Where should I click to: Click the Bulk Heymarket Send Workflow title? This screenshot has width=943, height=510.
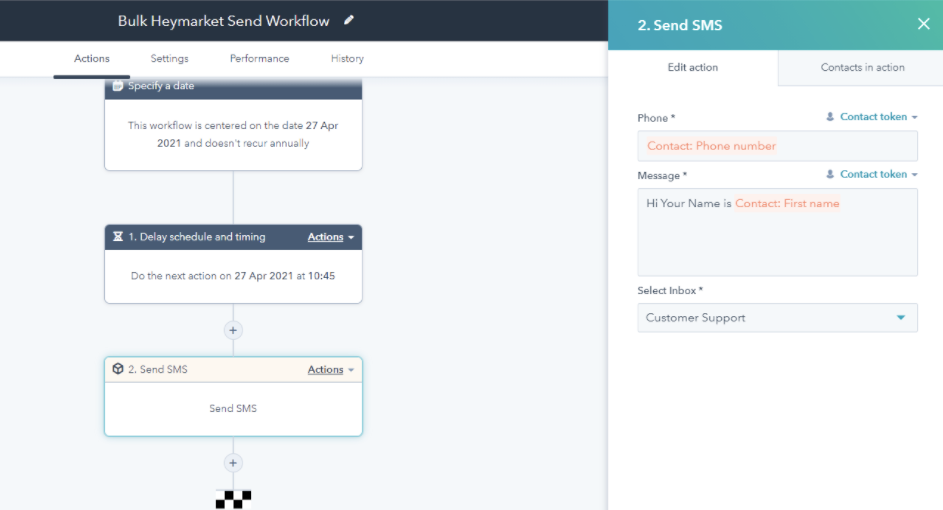pyautogui.click(x=224, y=21)
